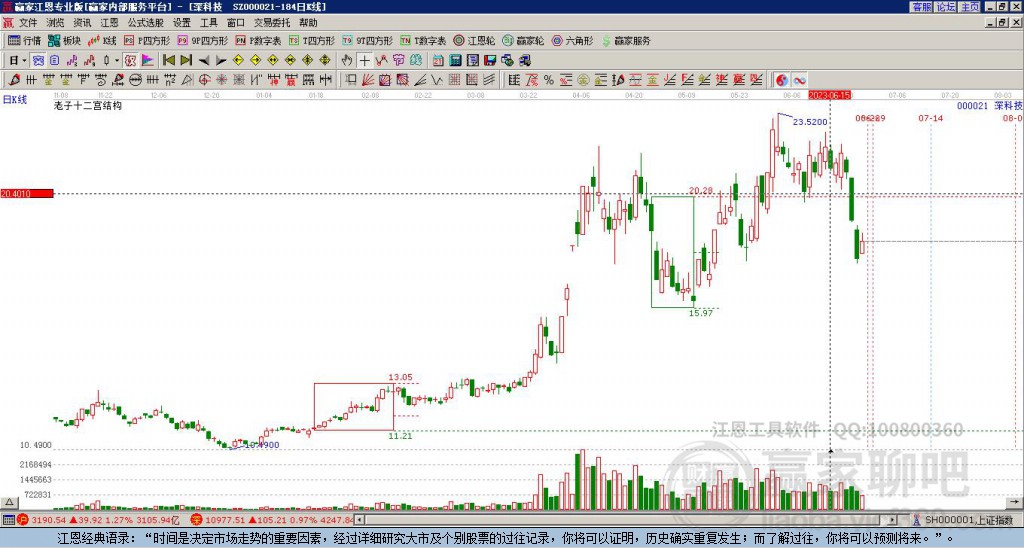Open the P四方形 tool

(x=147, y=40)
